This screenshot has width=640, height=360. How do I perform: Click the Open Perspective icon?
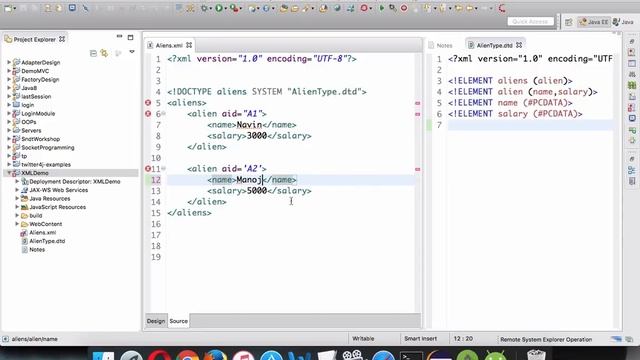569,22
